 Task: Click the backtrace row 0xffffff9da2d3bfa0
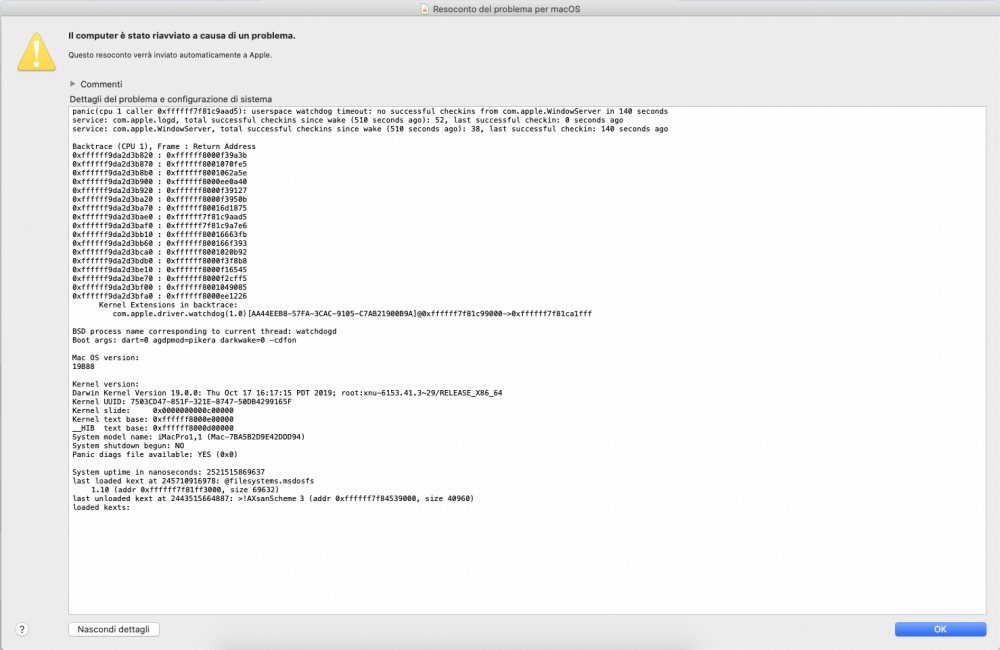[159, 296]
